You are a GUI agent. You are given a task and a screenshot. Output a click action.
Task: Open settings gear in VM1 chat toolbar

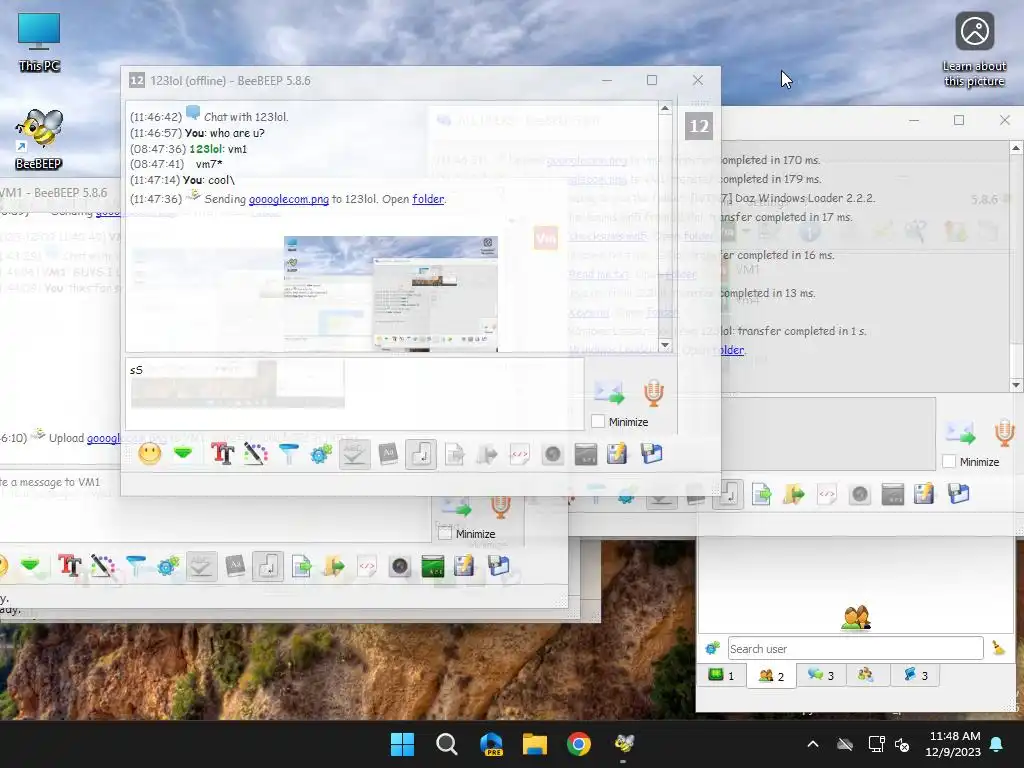click(168, 566)
